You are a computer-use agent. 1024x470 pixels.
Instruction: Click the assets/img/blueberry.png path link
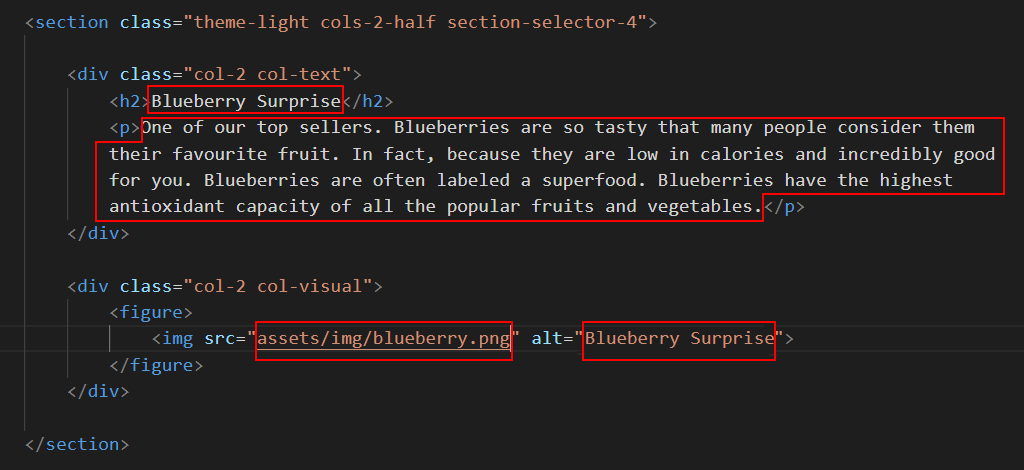[x=383, y=338]
